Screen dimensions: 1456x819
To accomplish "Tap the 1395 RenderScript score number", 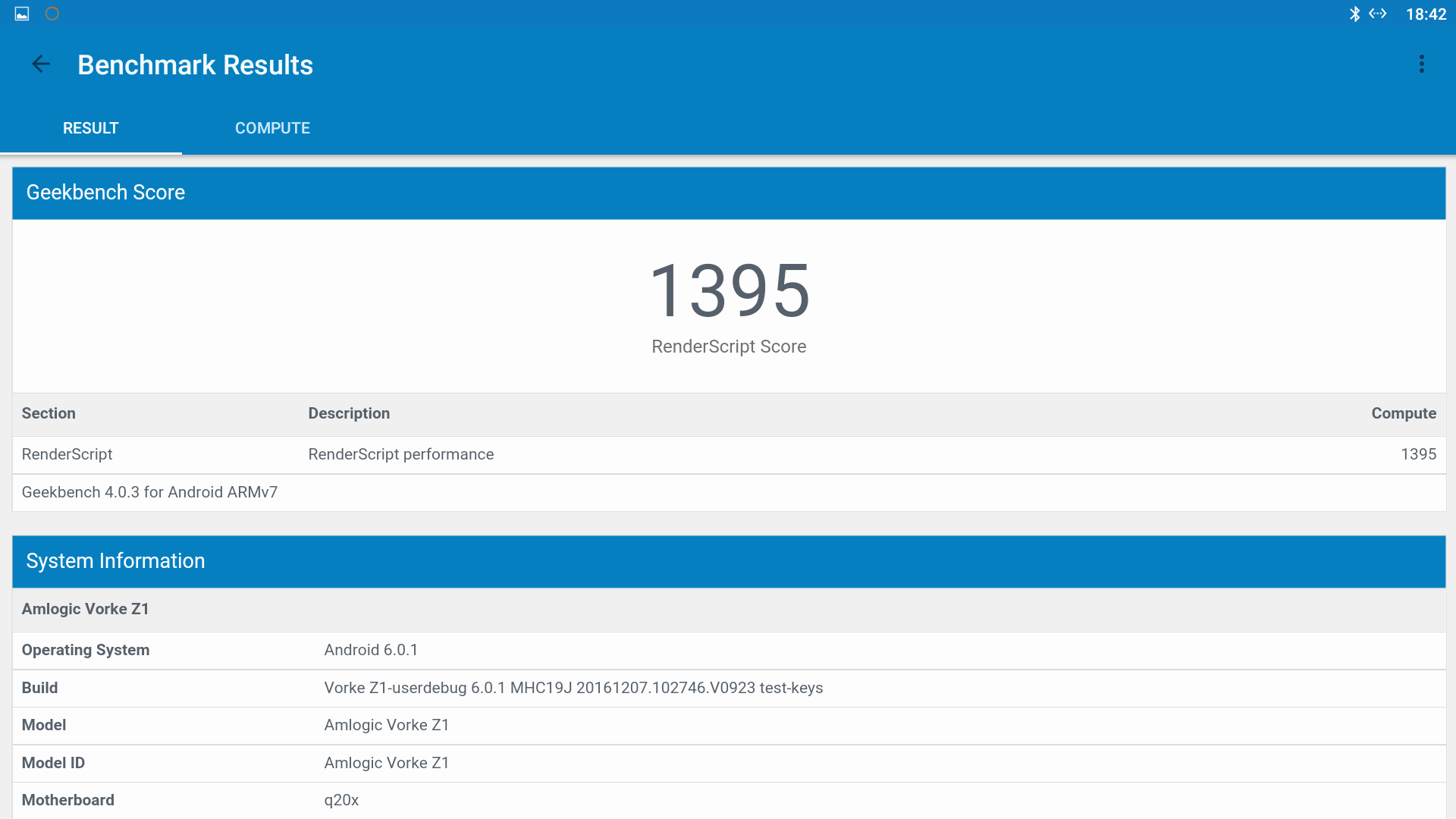I will (x=729, y=290).
